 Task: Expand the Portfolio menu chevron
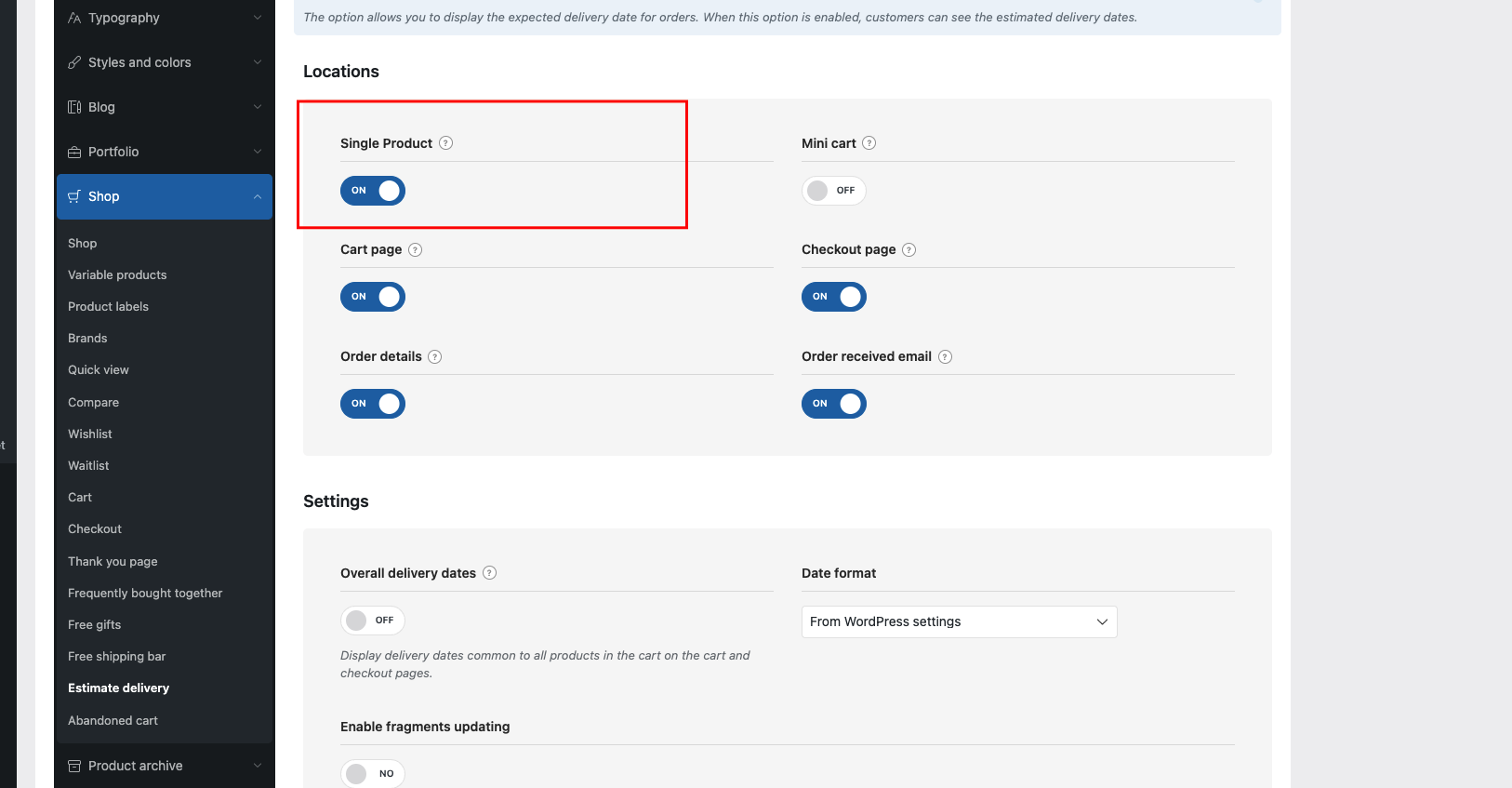258,152
